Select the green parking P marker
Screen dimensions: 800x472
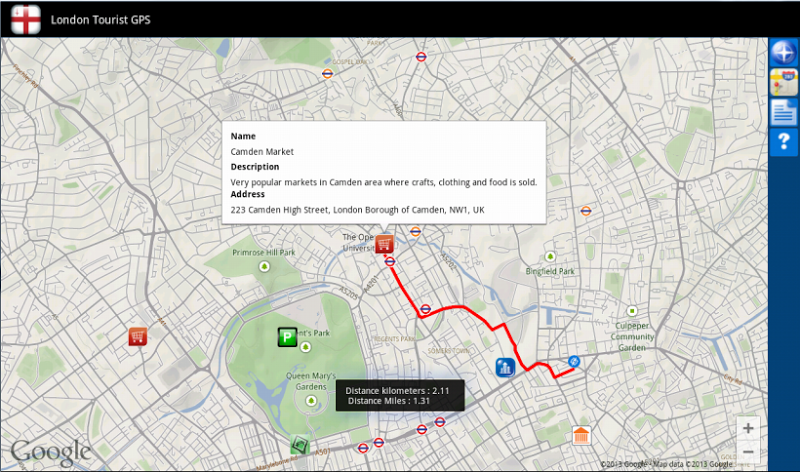click(x=287, y=337)
